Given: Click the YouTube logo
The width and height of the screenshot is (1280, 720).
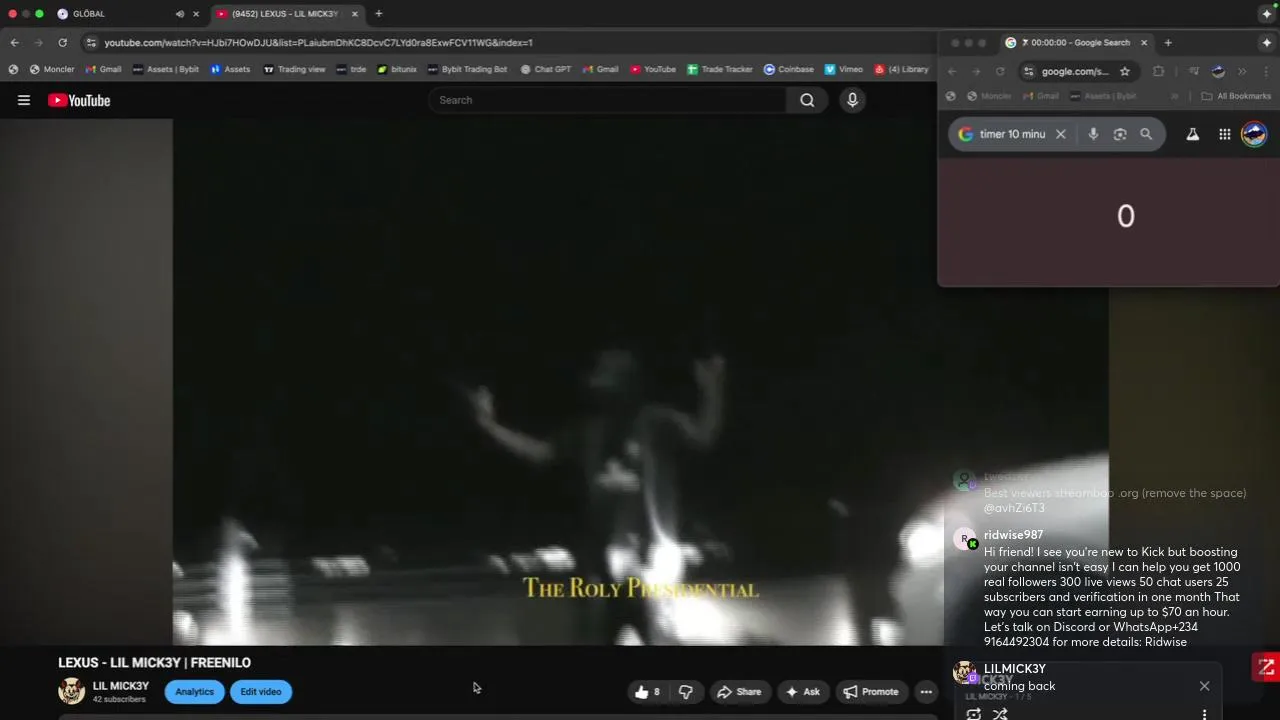Looking at the screenshot, I should tap(79, 100).
